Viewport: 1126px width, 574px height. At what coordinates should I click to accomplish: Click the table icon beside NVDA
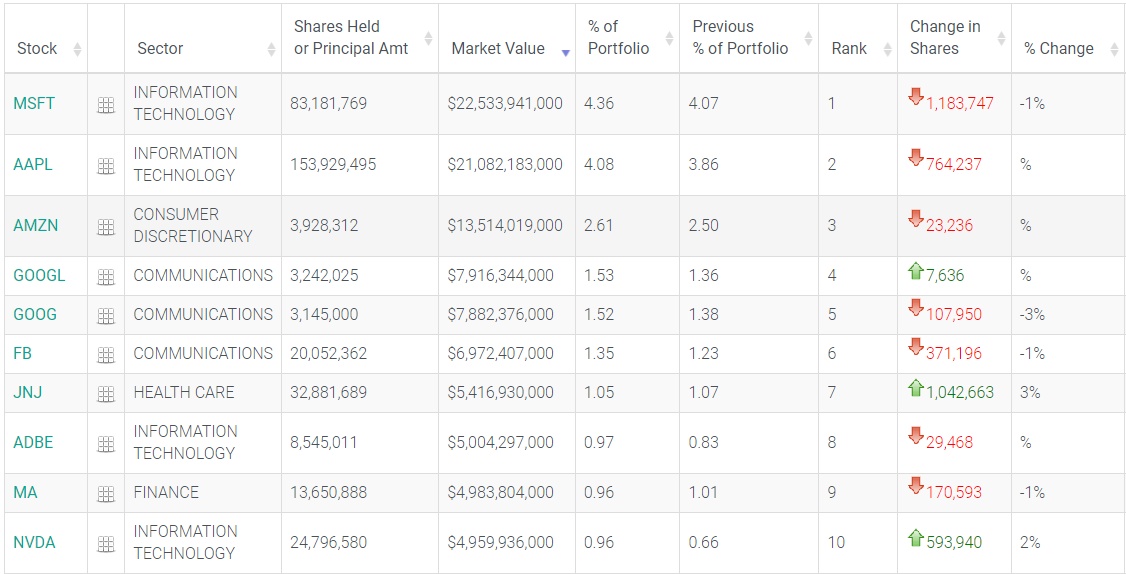[x=106, y=544]
